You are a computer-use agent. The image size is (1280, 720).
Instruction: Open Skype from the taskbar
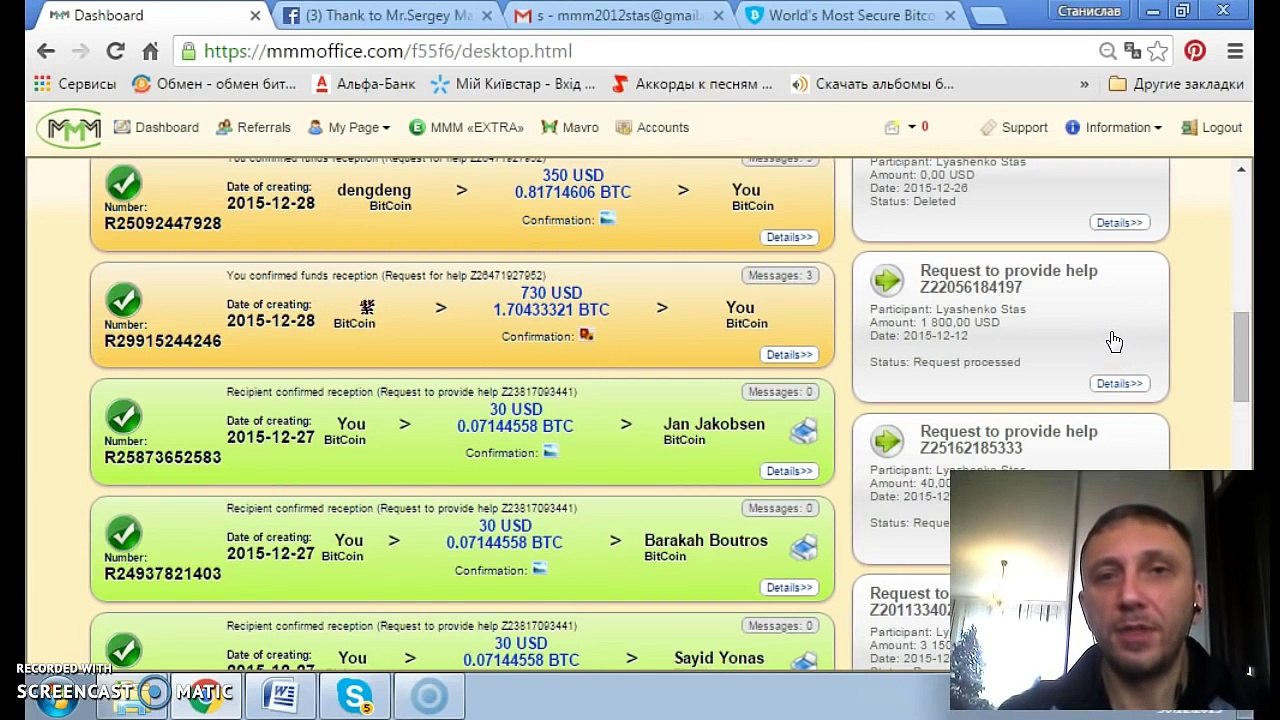(355, 695)
